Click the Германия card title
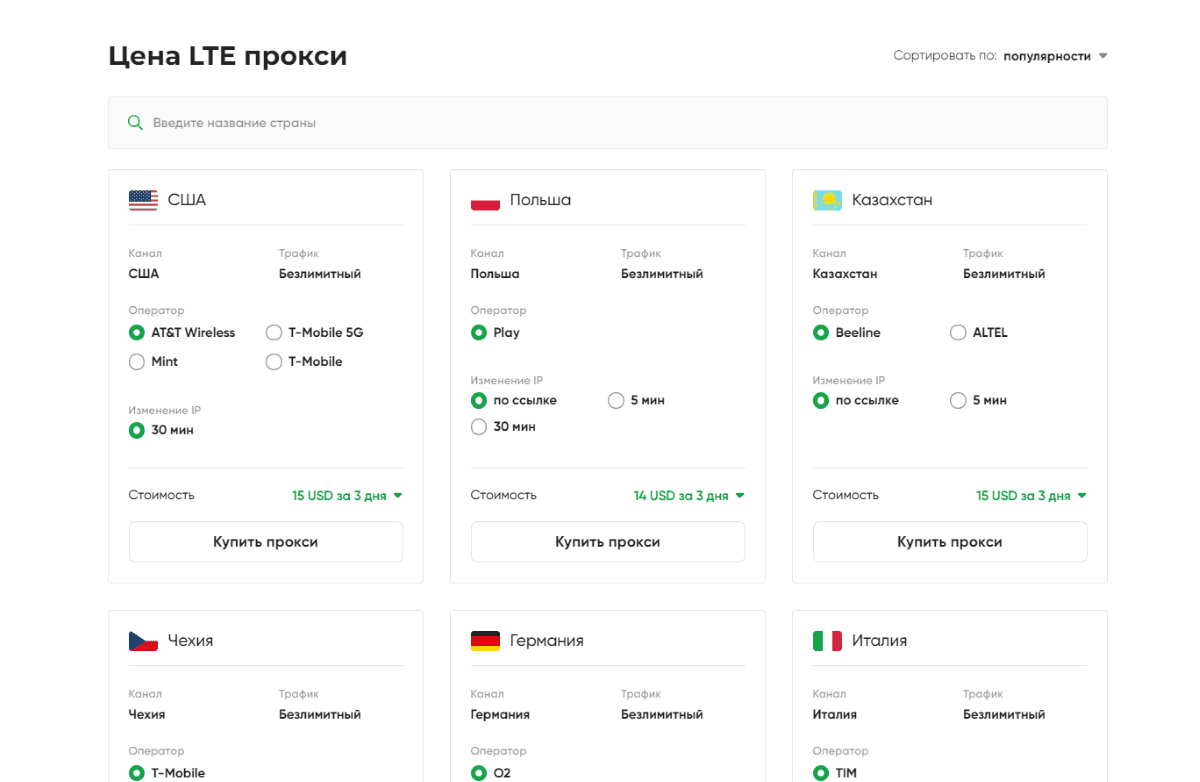The image size is (1200, 782). pyautogui.click(x=547, y=641)
